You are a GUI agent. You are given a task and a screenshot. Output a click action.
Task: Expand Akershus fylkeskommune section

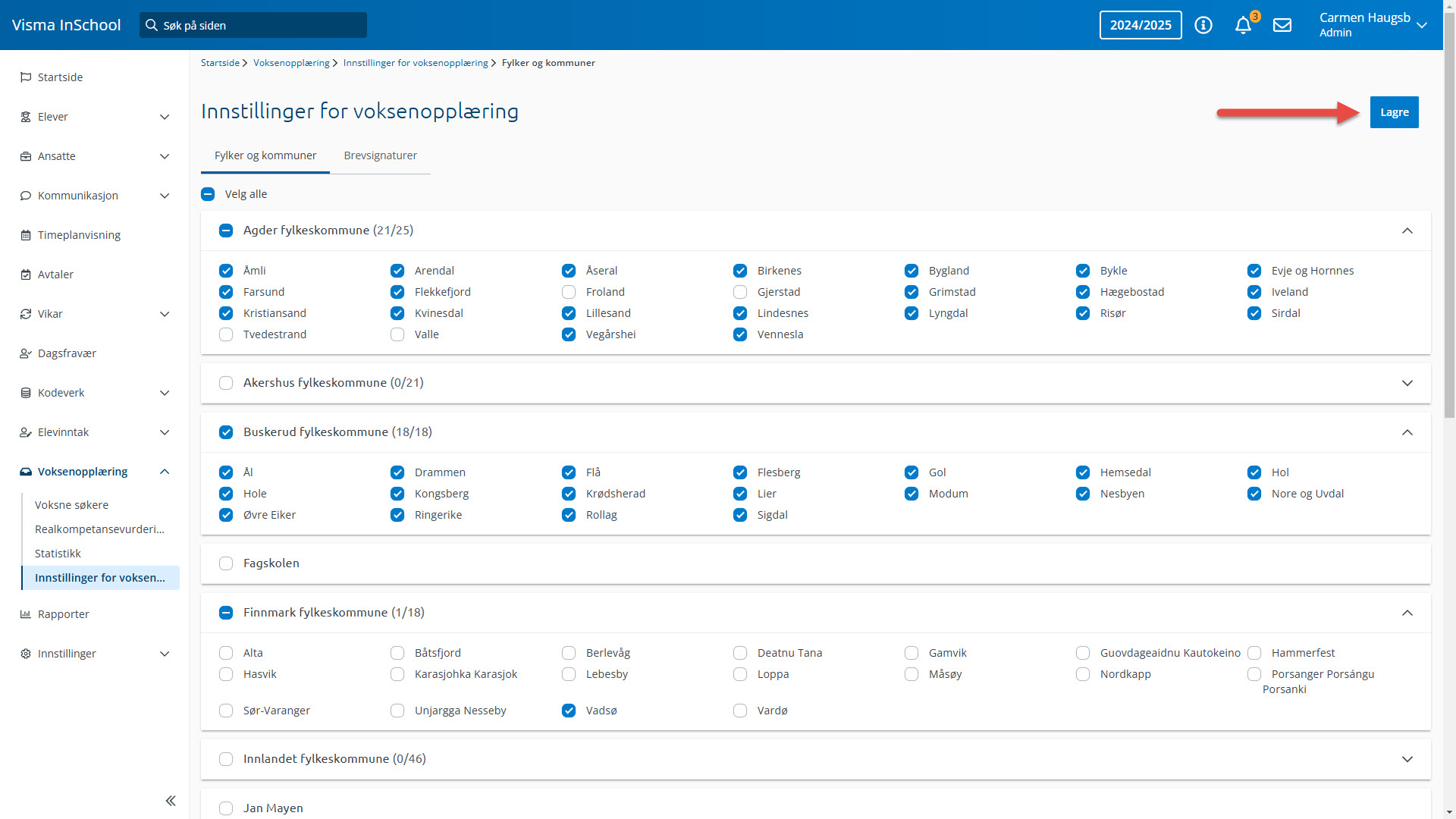tap(1407, 383)
